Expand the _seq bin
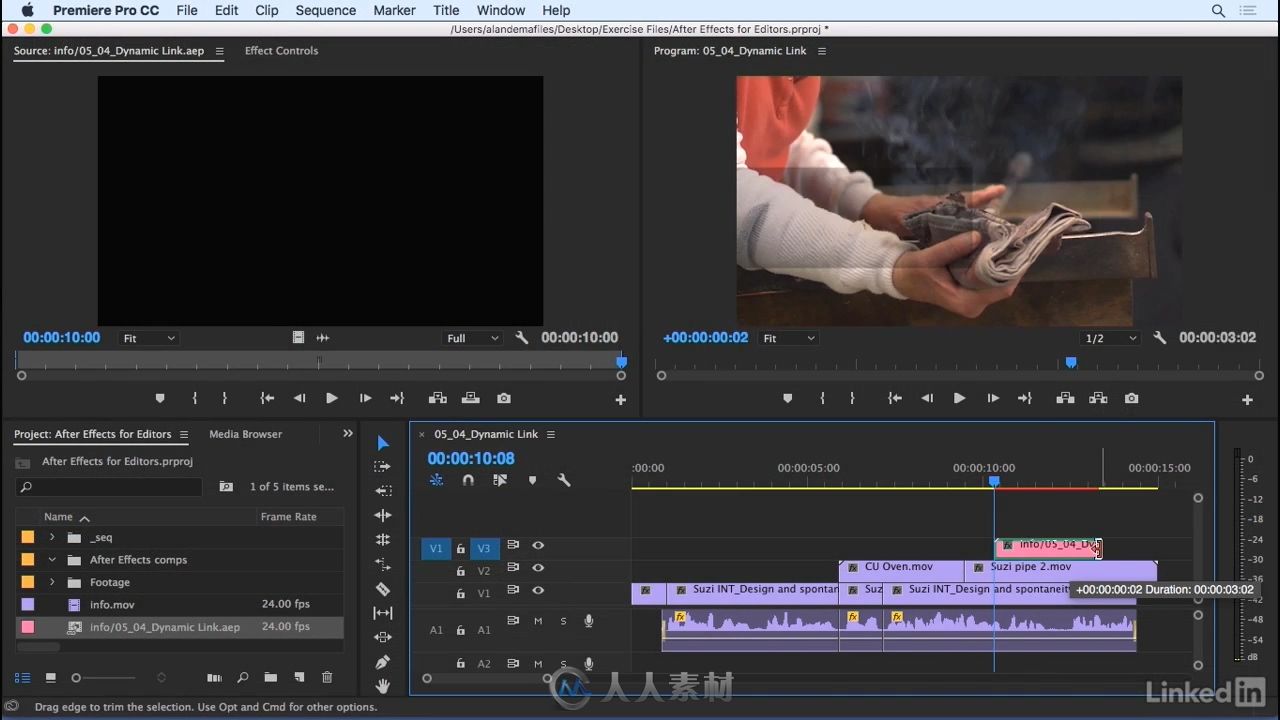 point(52,537)
